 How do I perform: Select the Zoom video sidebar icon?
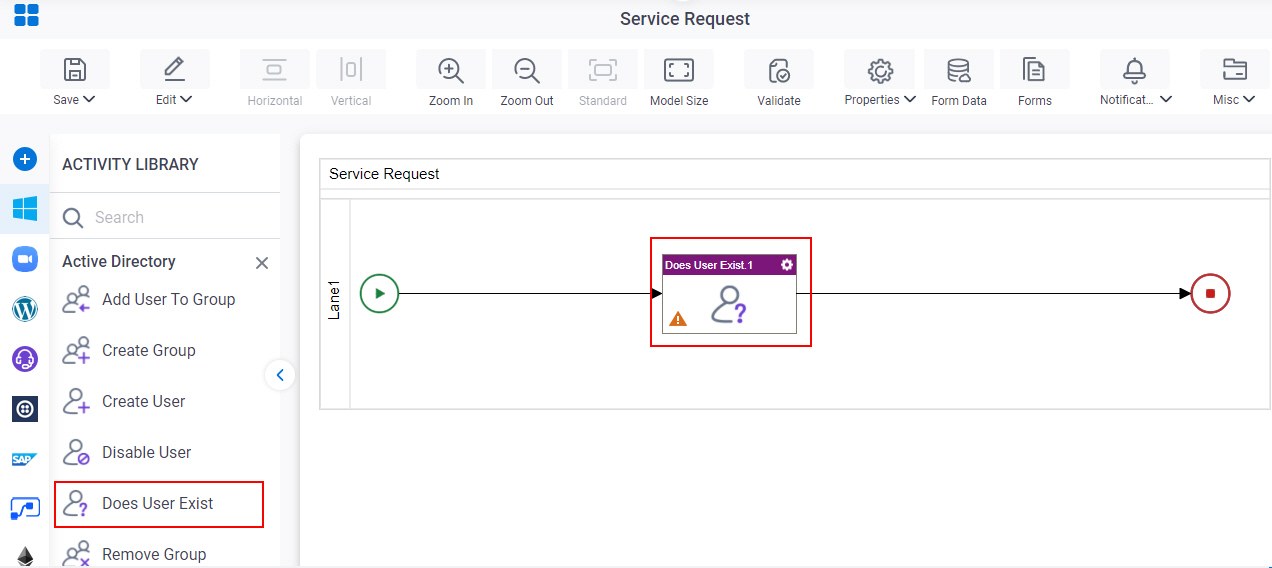(25, 259)
